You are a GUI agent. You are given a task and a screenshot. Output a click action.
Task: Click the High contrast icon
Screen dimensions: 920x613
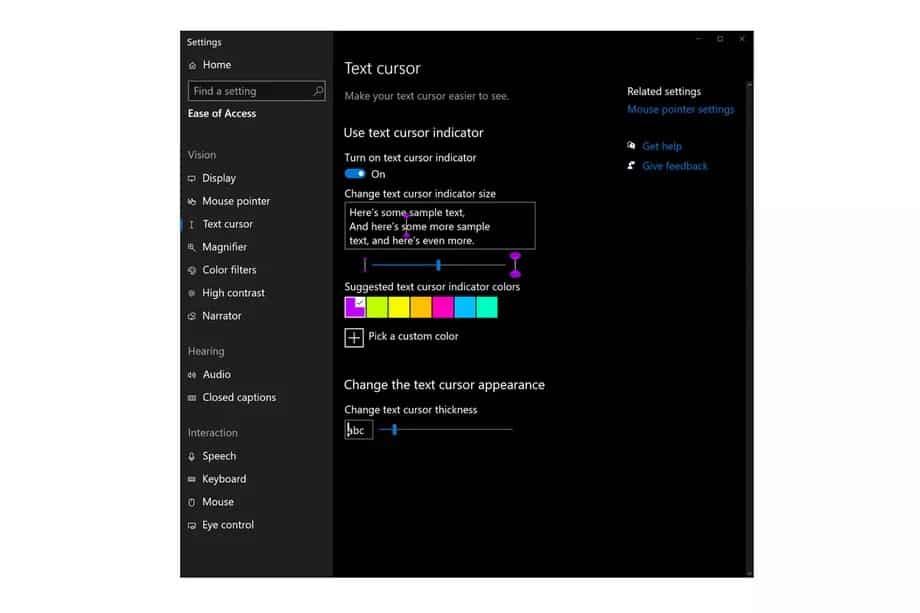[x=192, y=293]
